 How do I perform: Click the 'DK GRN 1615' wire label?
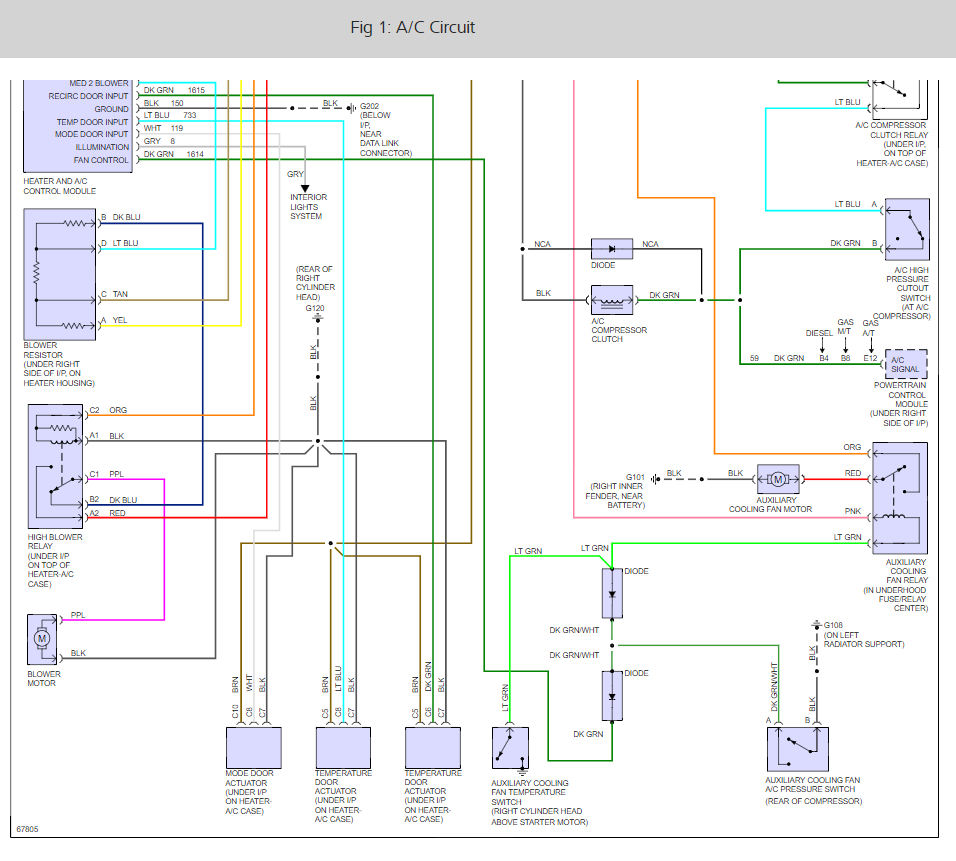[174, 90]
